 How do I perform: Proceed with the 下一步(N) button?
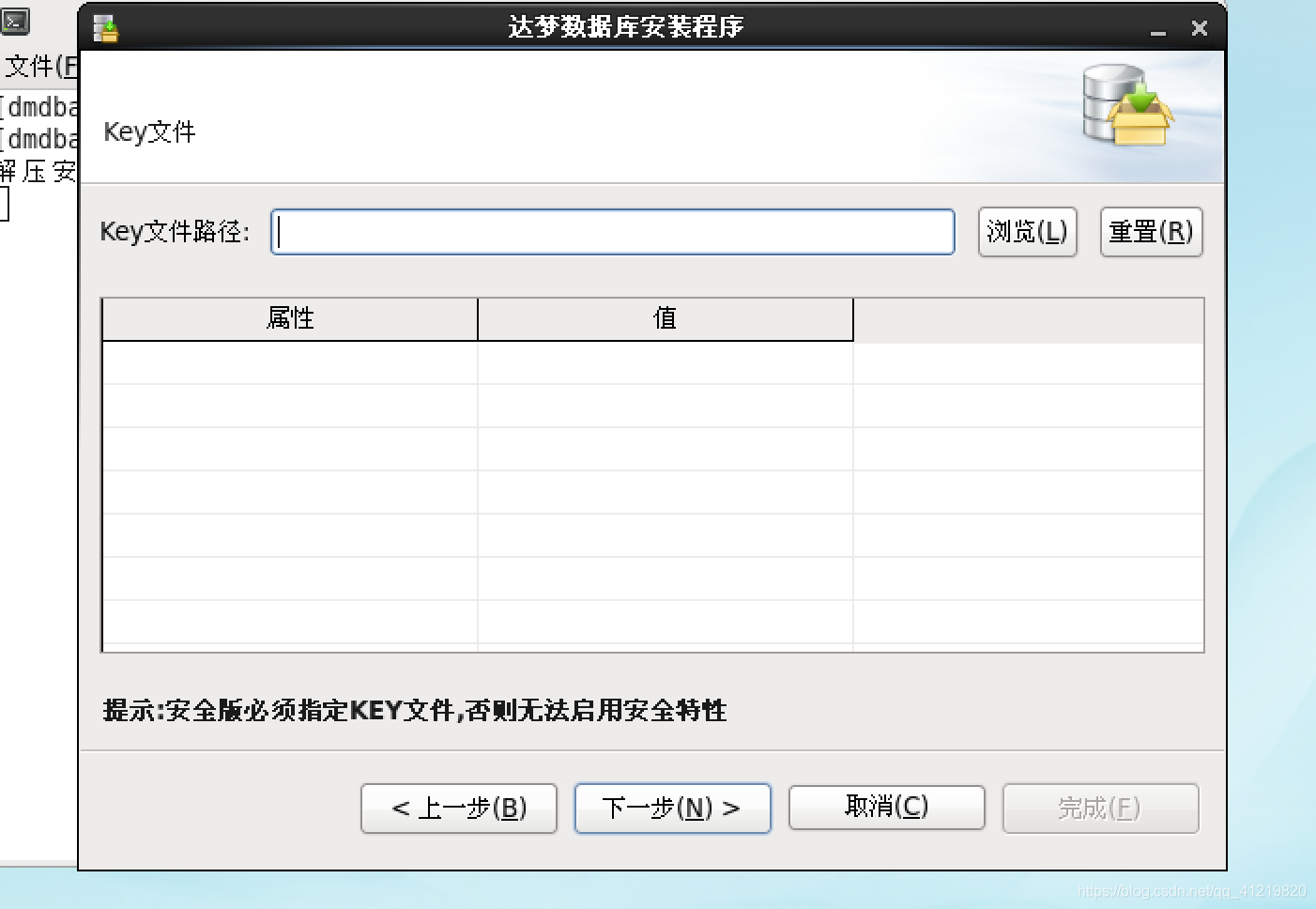(x=672, y=809)
